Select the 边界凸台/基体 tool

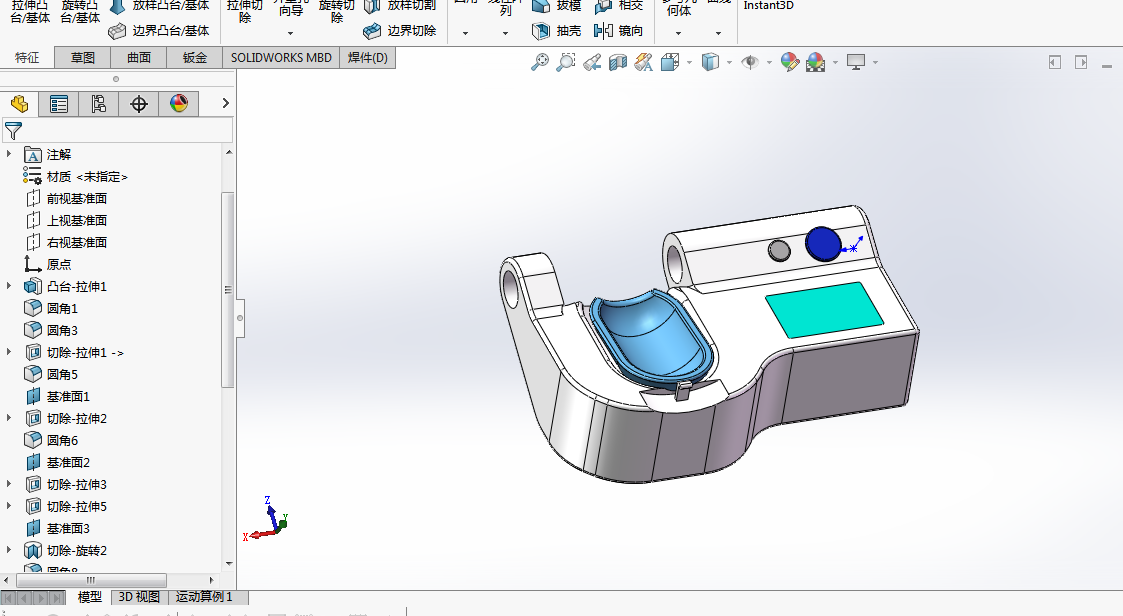pos(158,31)
